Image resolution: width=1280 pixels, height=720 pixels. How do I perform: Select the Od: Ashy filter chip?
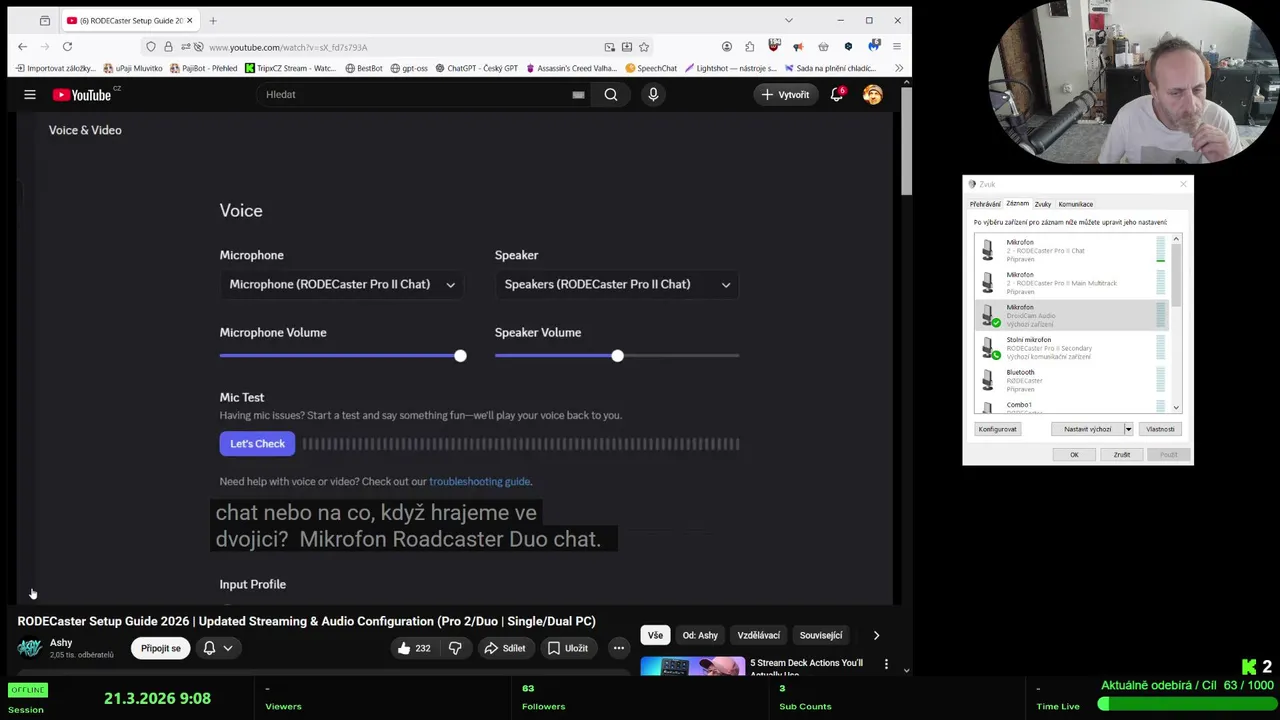700,635
